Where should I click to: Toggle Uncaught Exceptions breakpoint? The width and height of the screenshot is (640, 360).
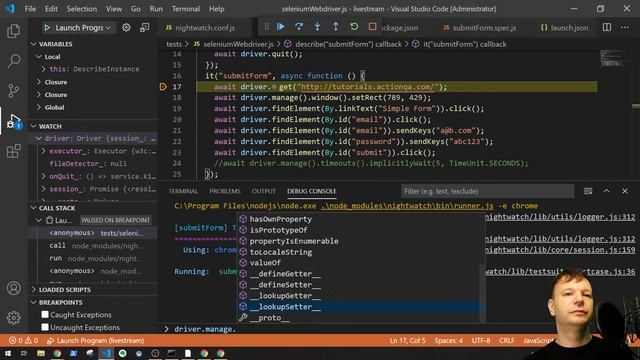coord(45,327)
